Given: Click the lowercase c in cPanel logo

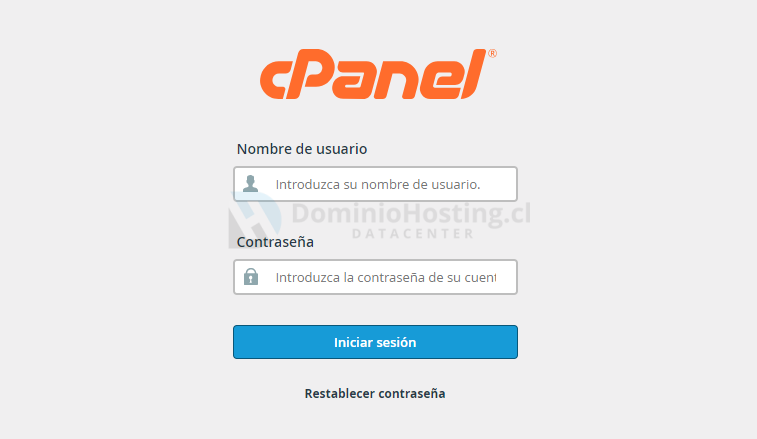Looking at the screenshot, I should point(275,80).
